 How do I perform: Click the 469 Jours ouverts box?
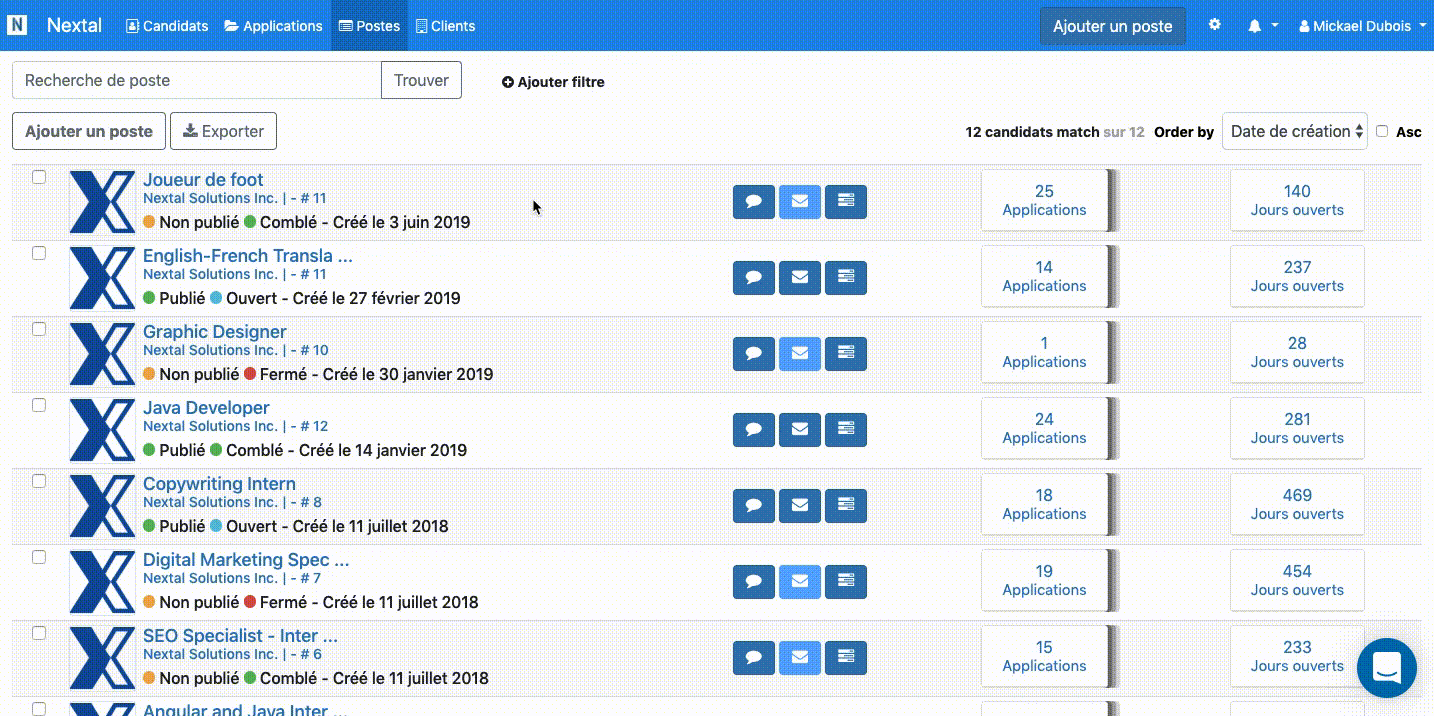(1297, 504)
